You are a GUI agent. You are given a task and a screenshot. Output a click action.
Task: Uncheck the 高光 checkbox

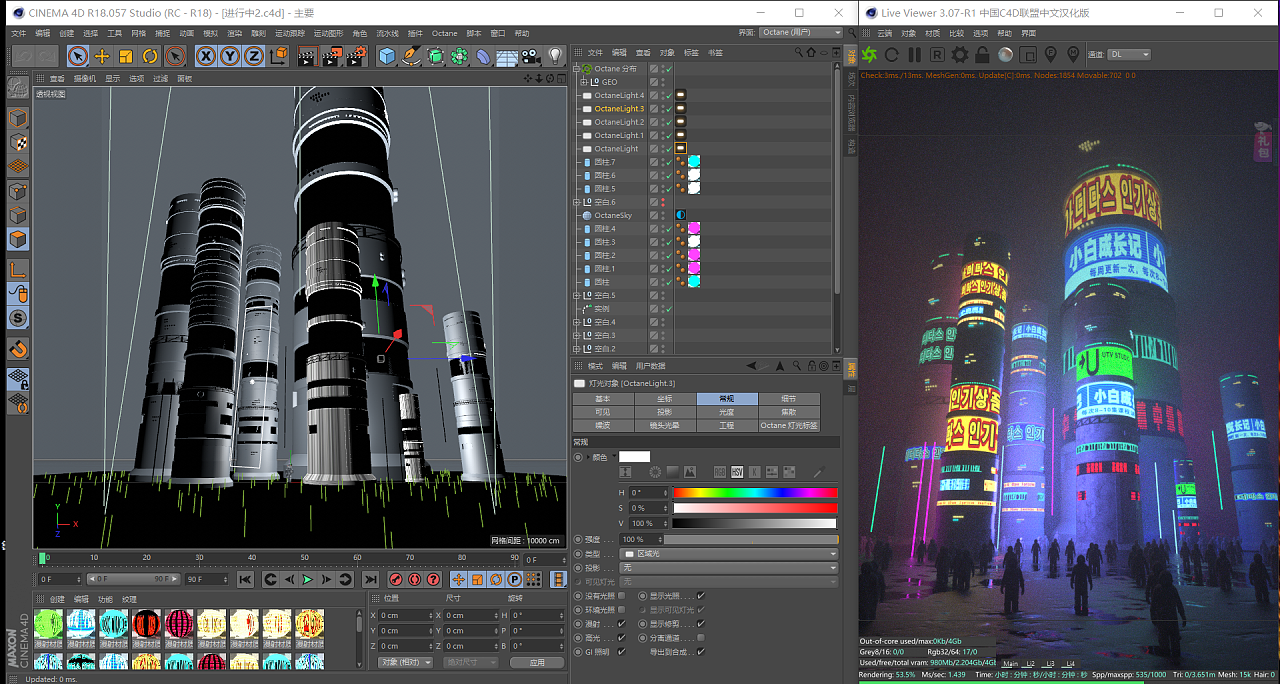(622, 637)
